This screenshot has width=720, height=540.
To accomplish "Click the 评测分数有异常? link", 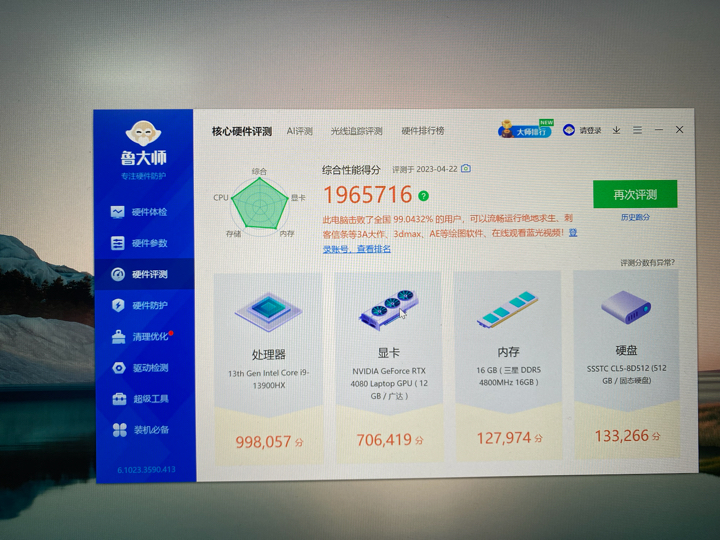I will 647,263.
